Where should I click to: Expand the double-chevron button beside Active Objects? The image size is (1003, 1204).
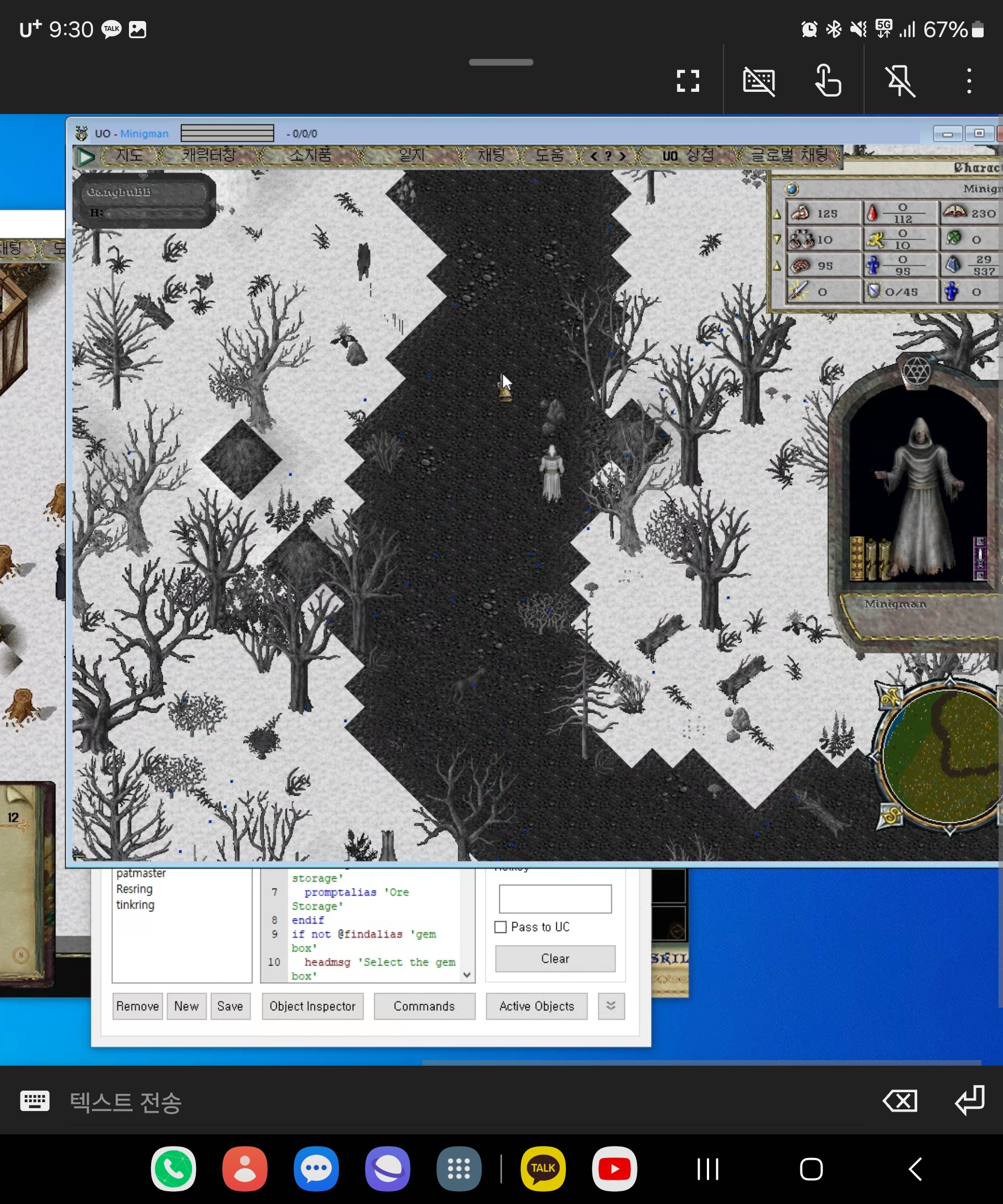(611, 1006)
